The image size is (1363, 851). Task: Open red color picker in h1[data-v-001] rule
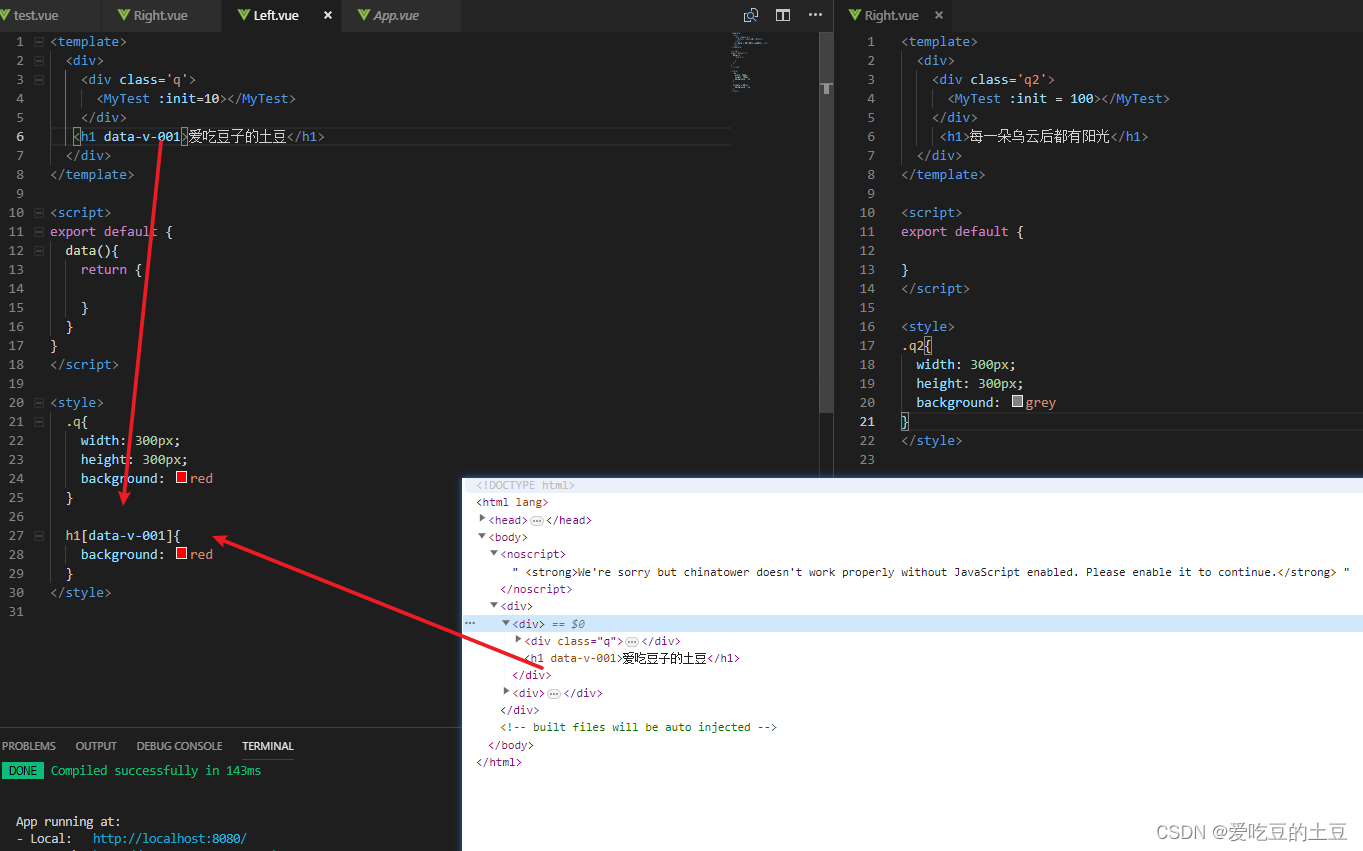pos(181,554)
